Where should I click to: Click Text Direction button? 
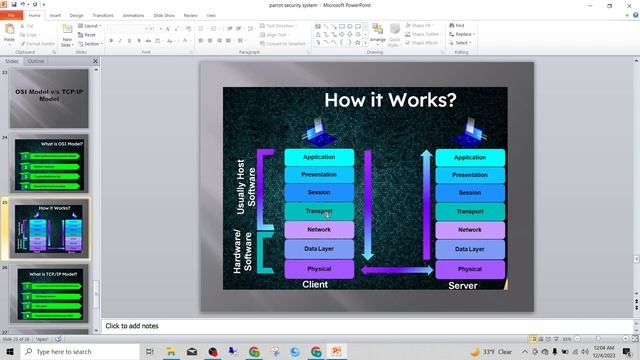pos(277,26)
